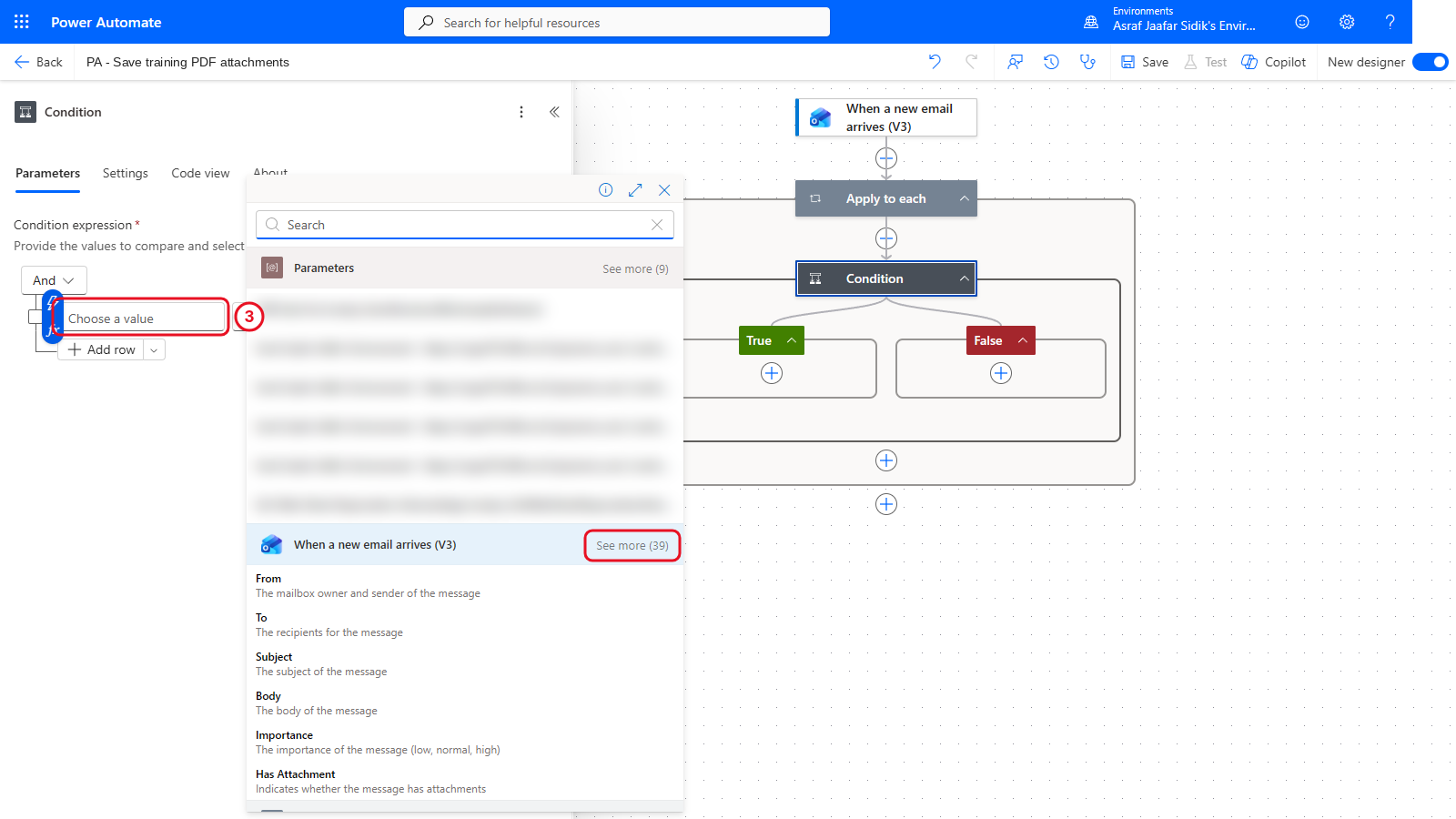The height and width of the screenshot is (819, 1456).
Task: Collapse the Apply to each card
Action: coord(964,198)
